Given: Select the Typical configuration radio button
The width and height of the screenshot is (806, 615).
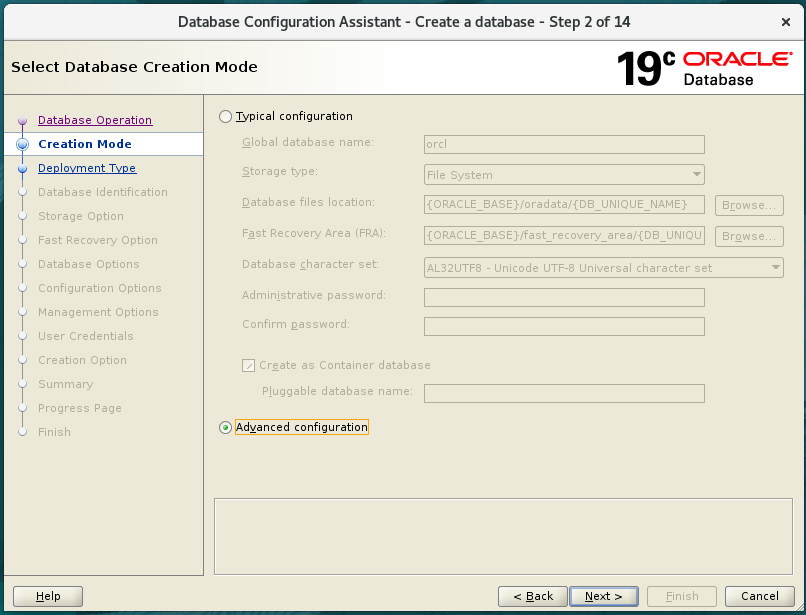Looking at the screenshot, I should click(225, 117).
